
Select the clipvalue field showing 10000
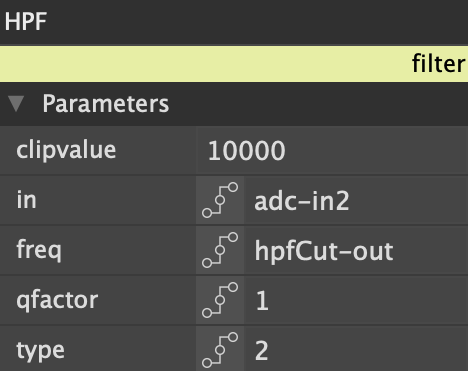(332, 150)
